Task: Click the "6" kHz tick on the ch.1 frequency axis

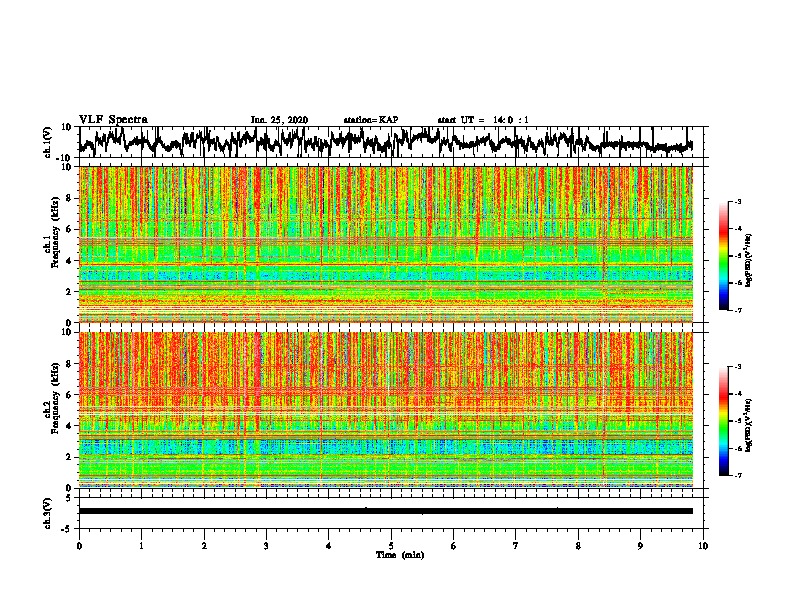Action: pos(70,229)
